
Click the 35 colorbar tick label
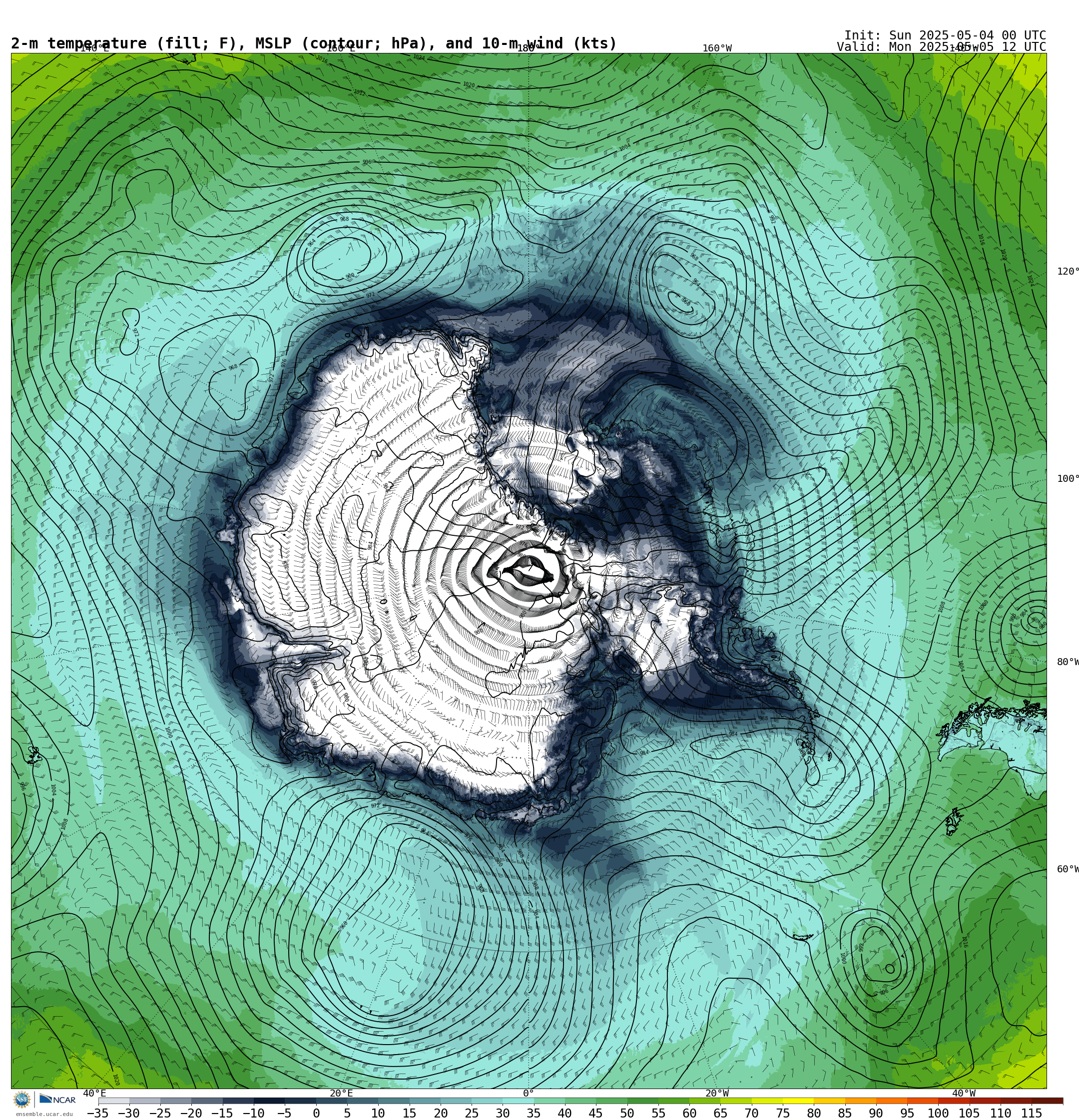point(534,1113)
